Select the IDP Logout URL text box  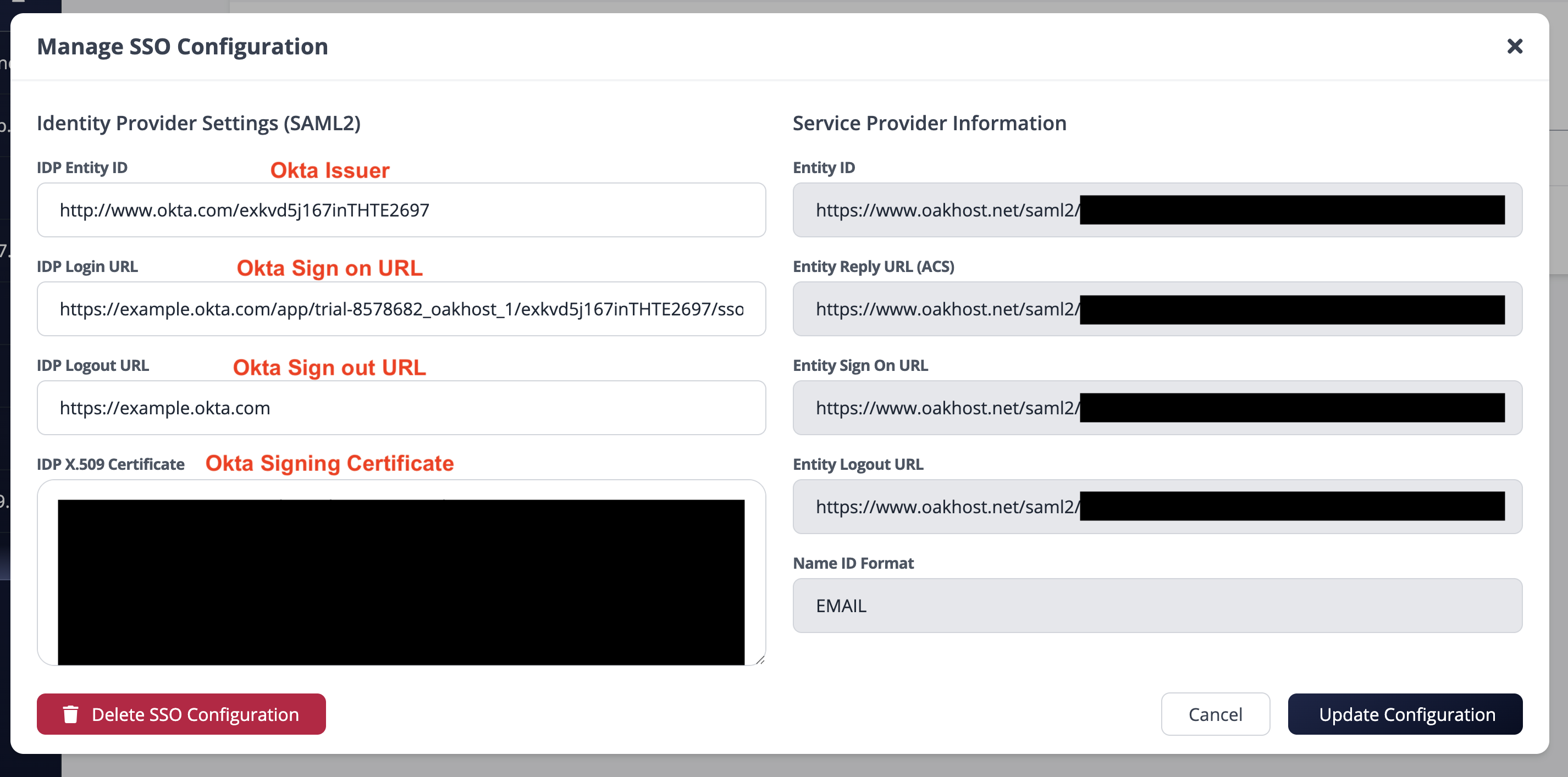pyautogui.click(x=400, y=408)
